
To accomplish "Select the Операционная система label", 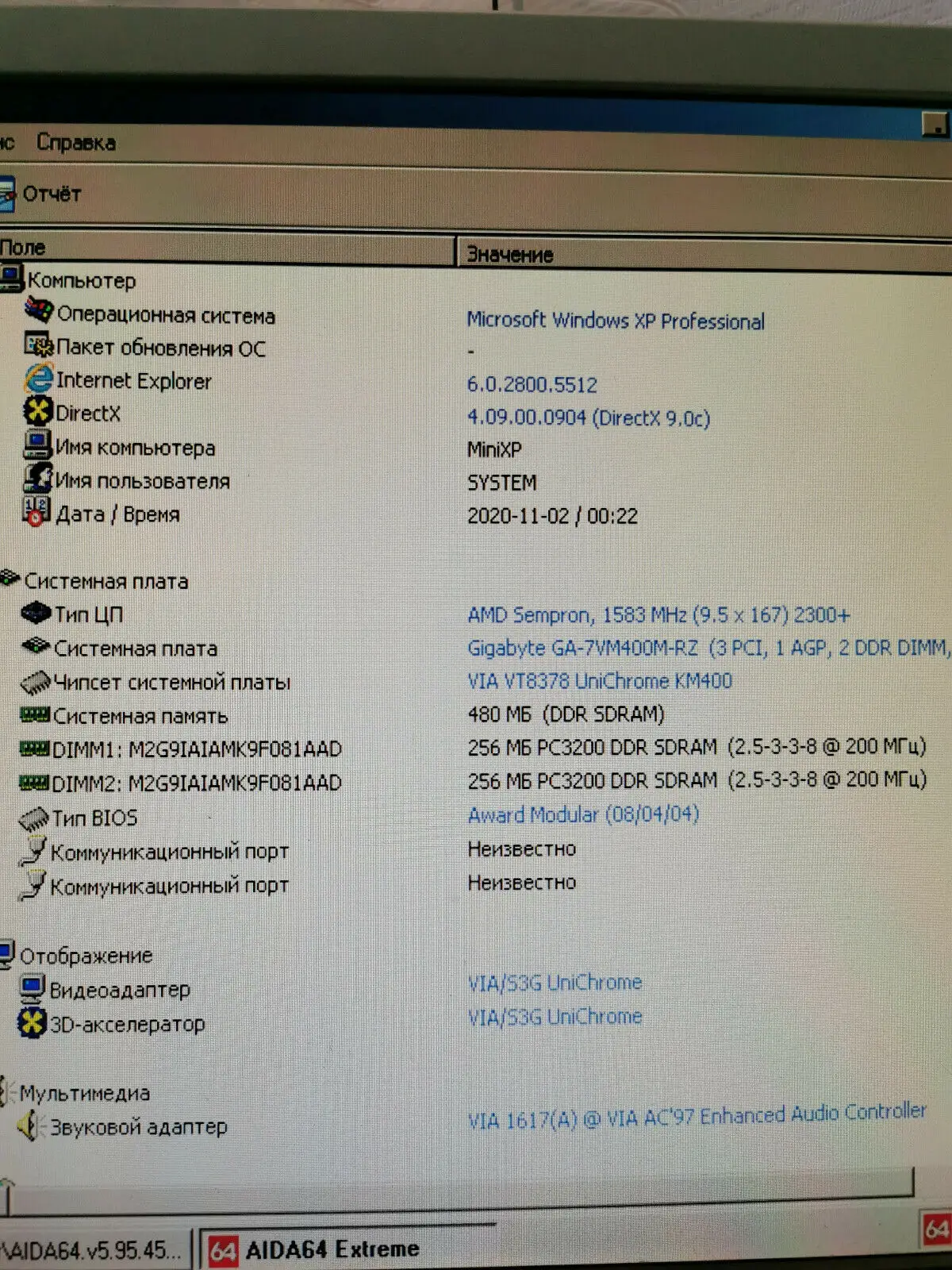I will [166, 315].
